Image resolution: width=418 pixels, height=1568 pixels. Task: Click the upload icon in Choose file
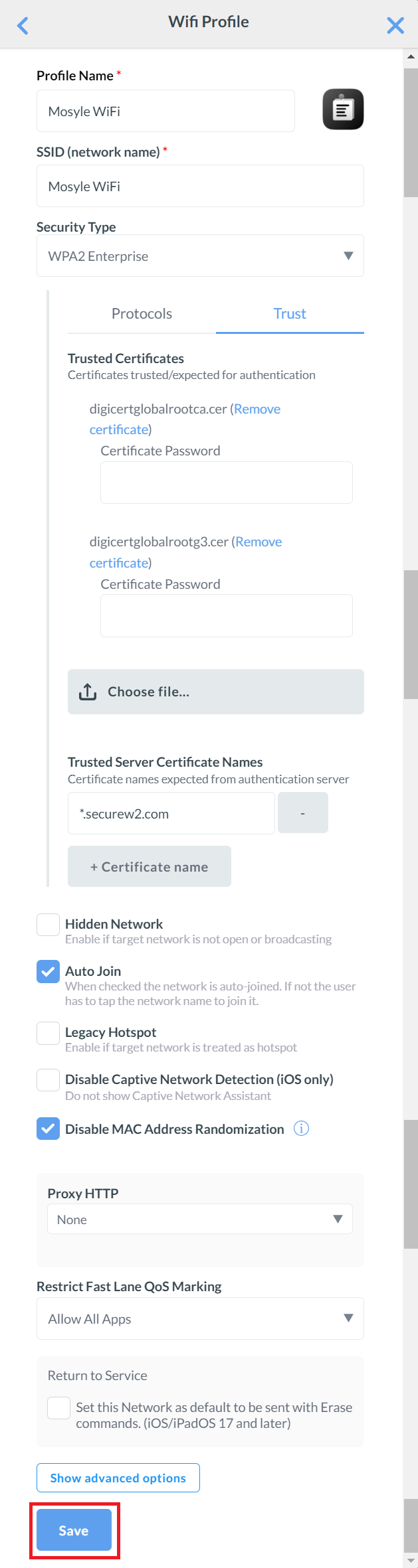click(x=88, y=692)
